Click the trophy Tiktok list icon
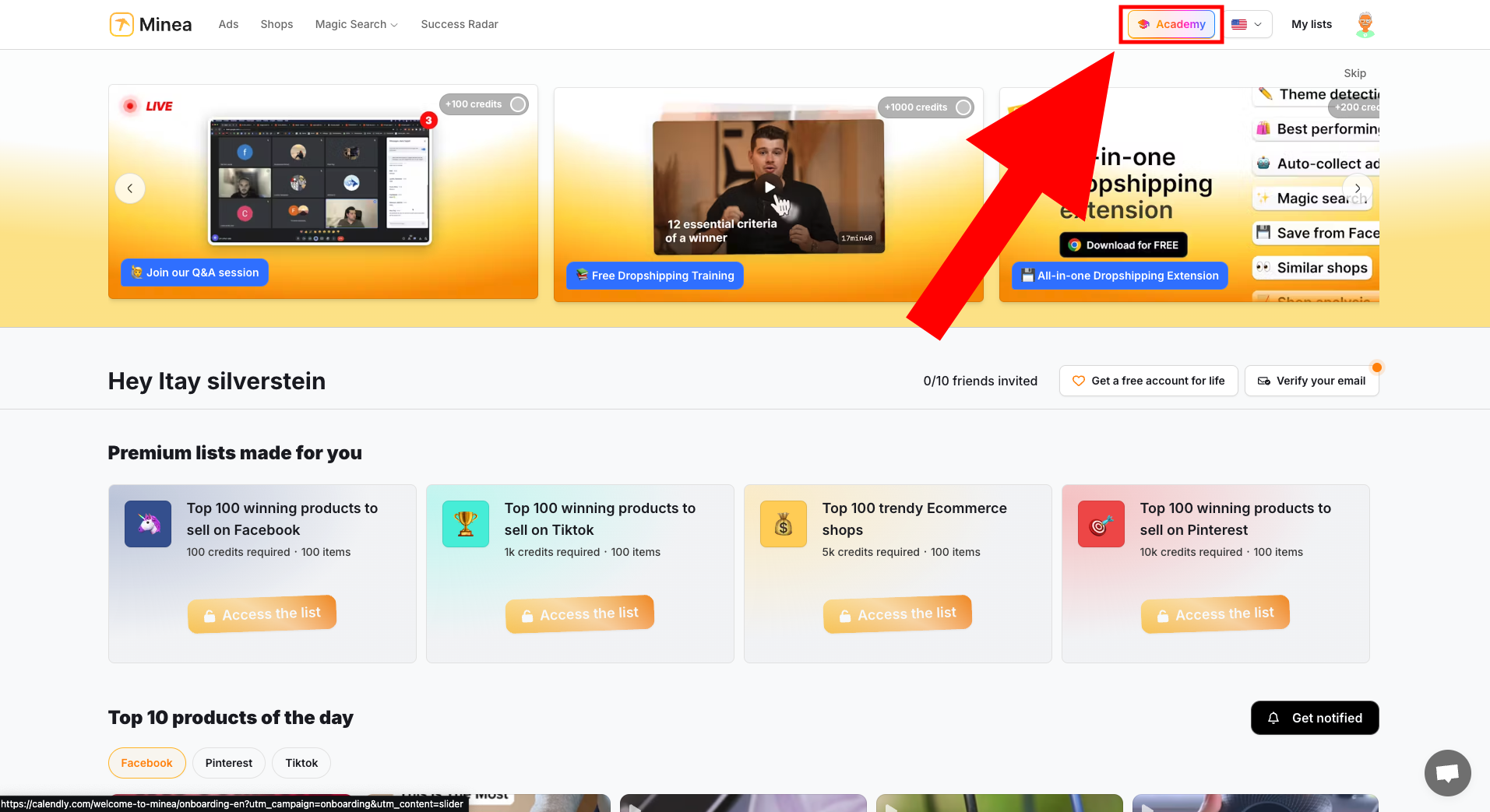This screenshot has width=1490, height=812. tap(466, 524)
